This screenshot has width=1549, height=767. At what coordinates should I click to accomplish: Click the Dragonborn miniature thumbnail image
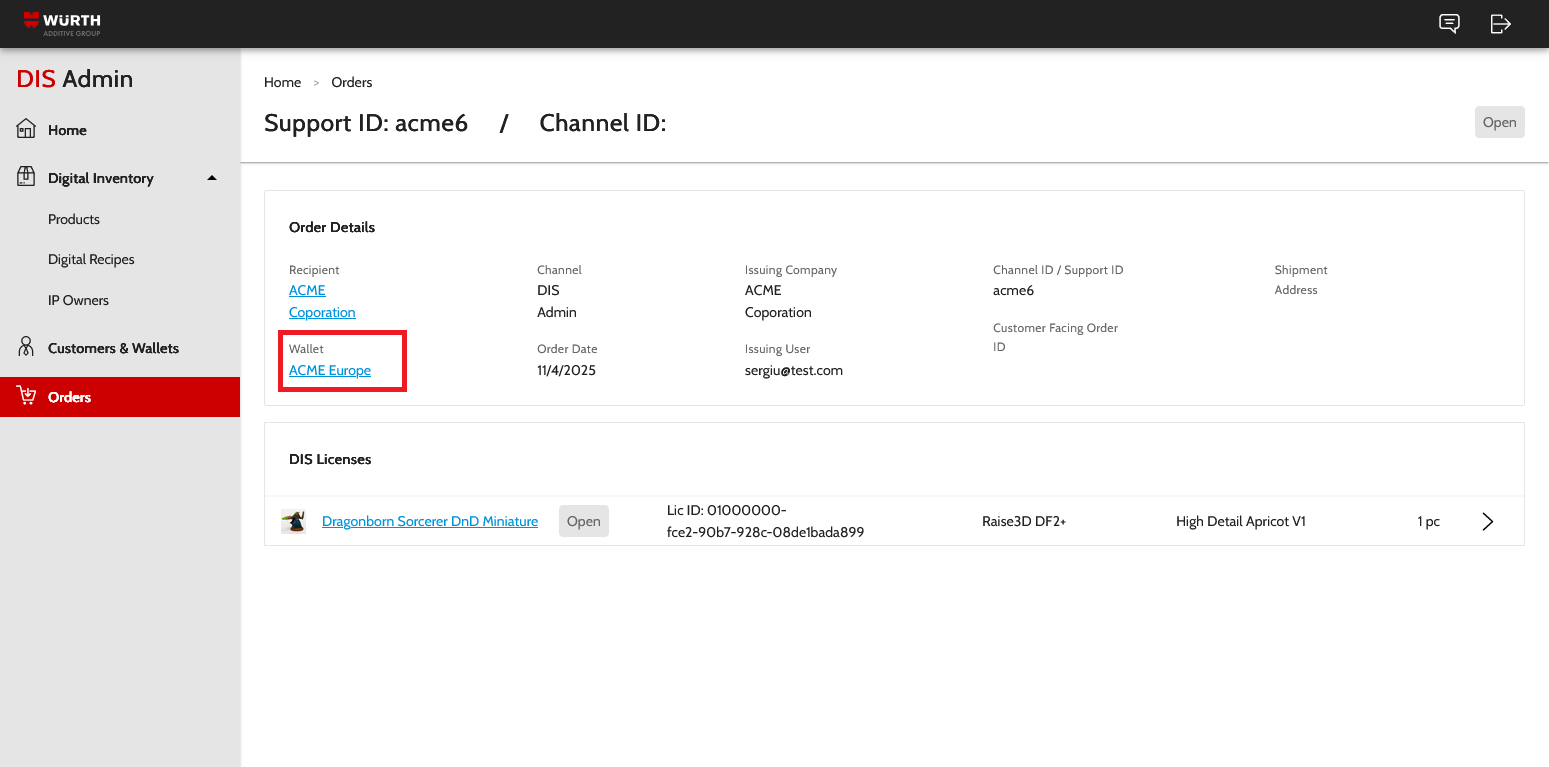[x=293, y=521]
